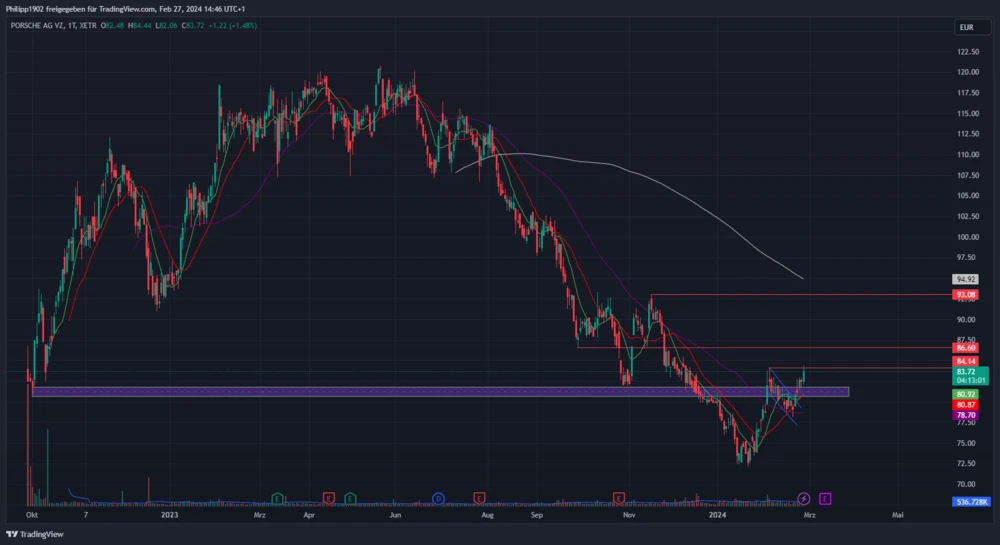Select the red E marker left of Apr
This screenshot has width=1000, height=545.
pos(328,498)
